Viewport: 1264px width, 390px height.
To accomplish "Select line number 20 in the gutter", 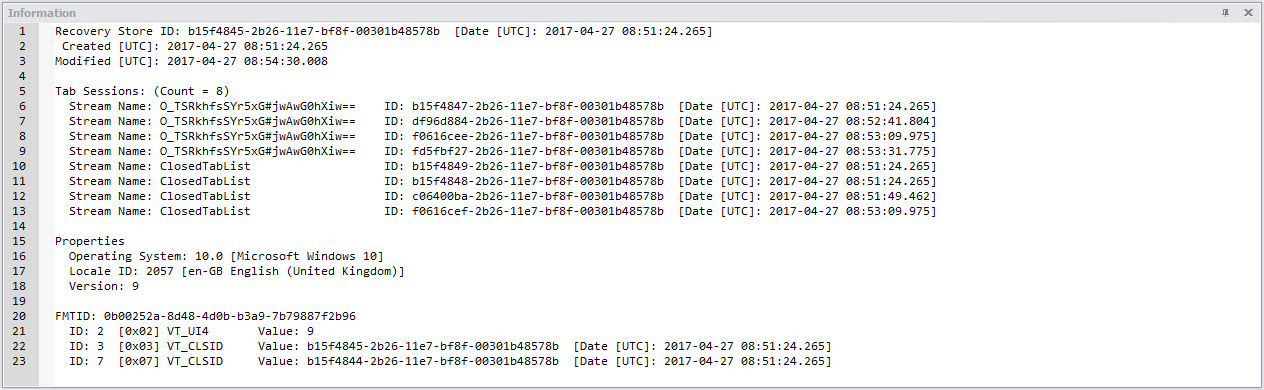I will pos(21,316).
